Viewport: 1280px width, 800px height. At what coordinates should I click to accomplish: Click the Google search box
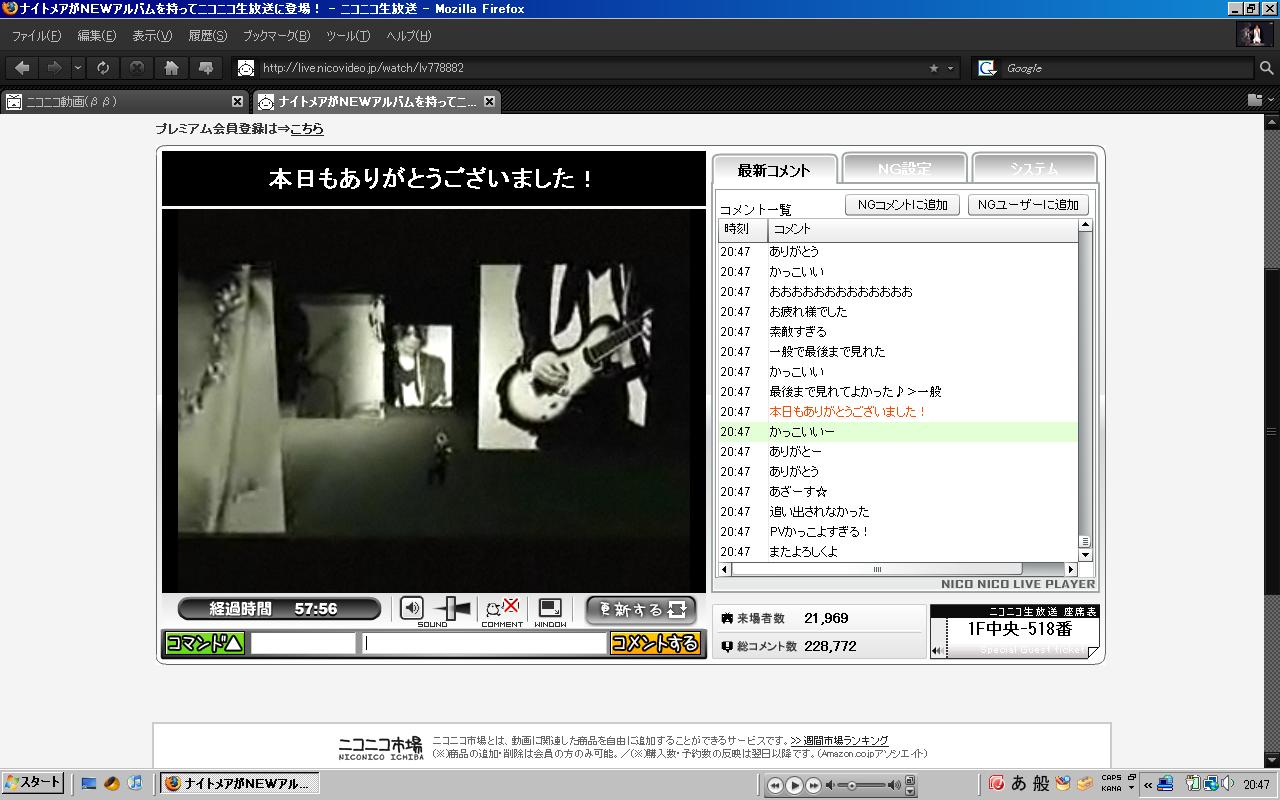(x=1128, y=68)
